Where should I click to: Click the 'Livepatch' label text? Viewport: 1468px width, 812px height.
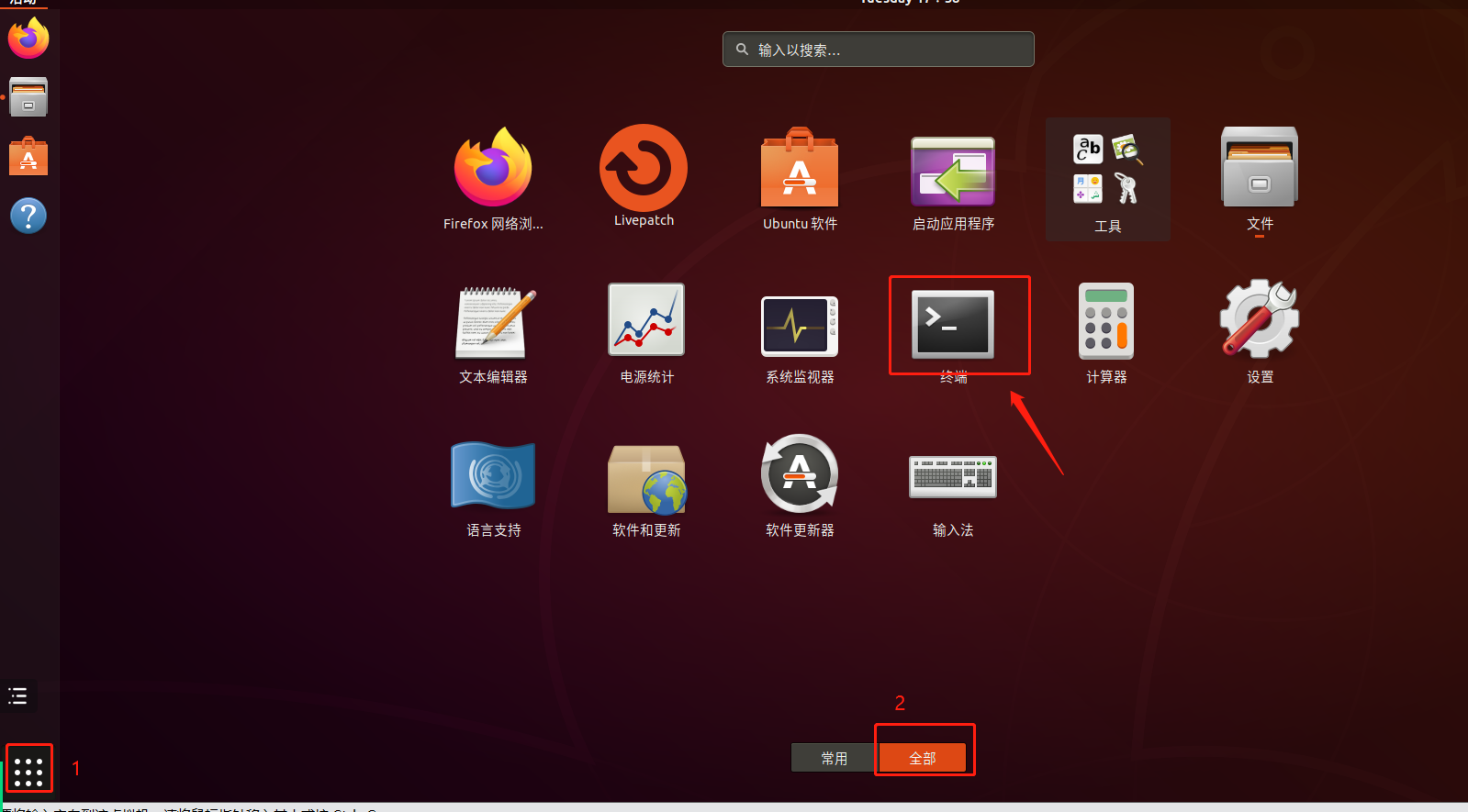pyautogui.click(x=644, y=220)
